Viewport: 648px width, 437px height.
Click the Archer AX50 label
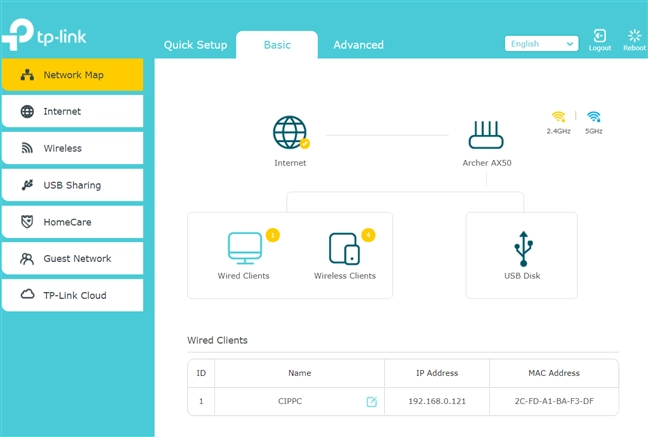(487, 163)
